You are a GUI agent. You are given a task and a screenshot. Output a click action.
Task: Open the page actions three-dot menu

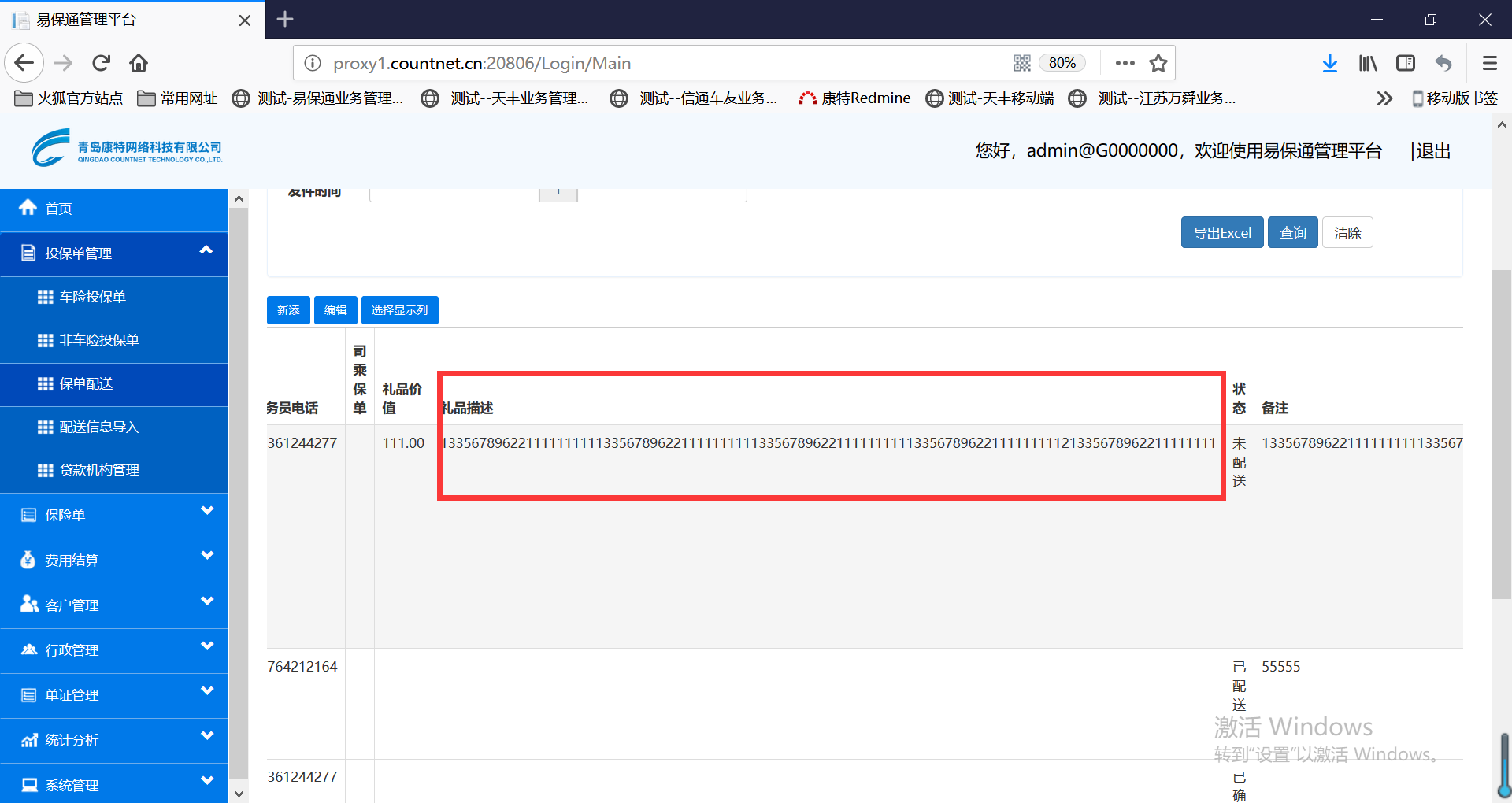pyautogui.click(x=1125, y=63)
